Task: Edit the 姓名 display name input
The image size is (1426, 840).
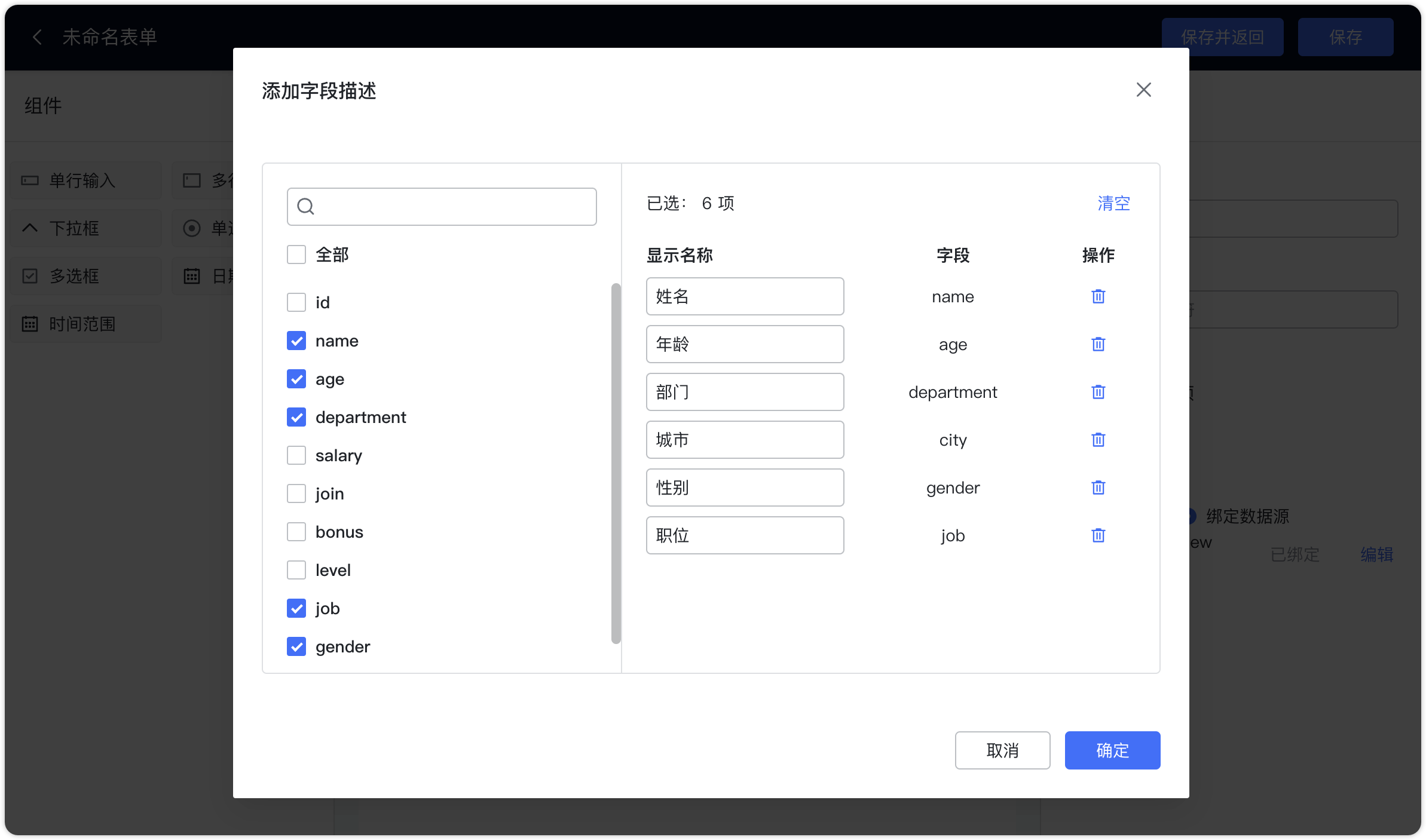Action: [x=745, y=296]
